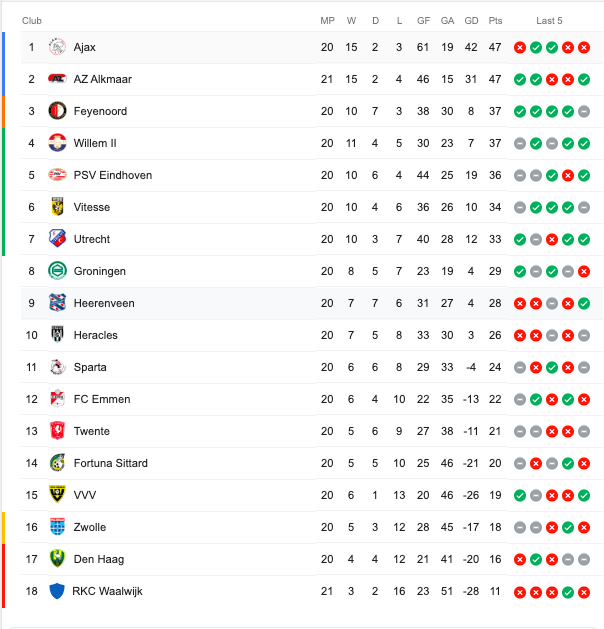Image resolution: width=604 pixels, height=629 pixels.
Task: Select the Den Haag table row
Action: pos(312,559)
